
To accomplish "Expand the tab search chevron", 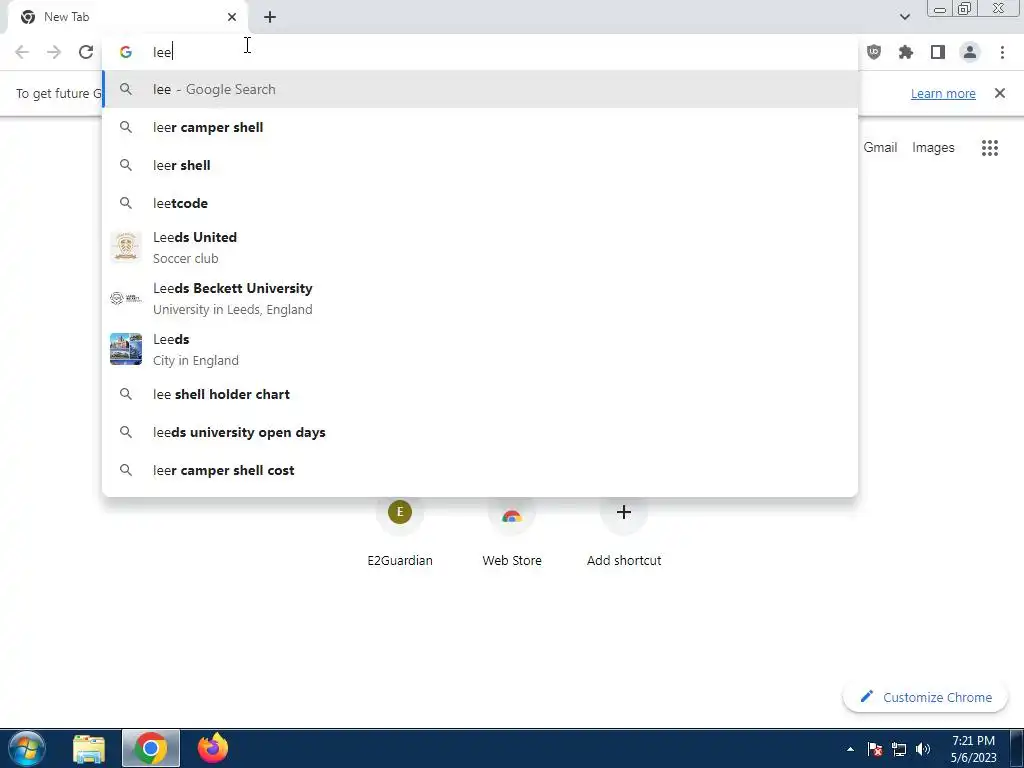I will (904, 17).
